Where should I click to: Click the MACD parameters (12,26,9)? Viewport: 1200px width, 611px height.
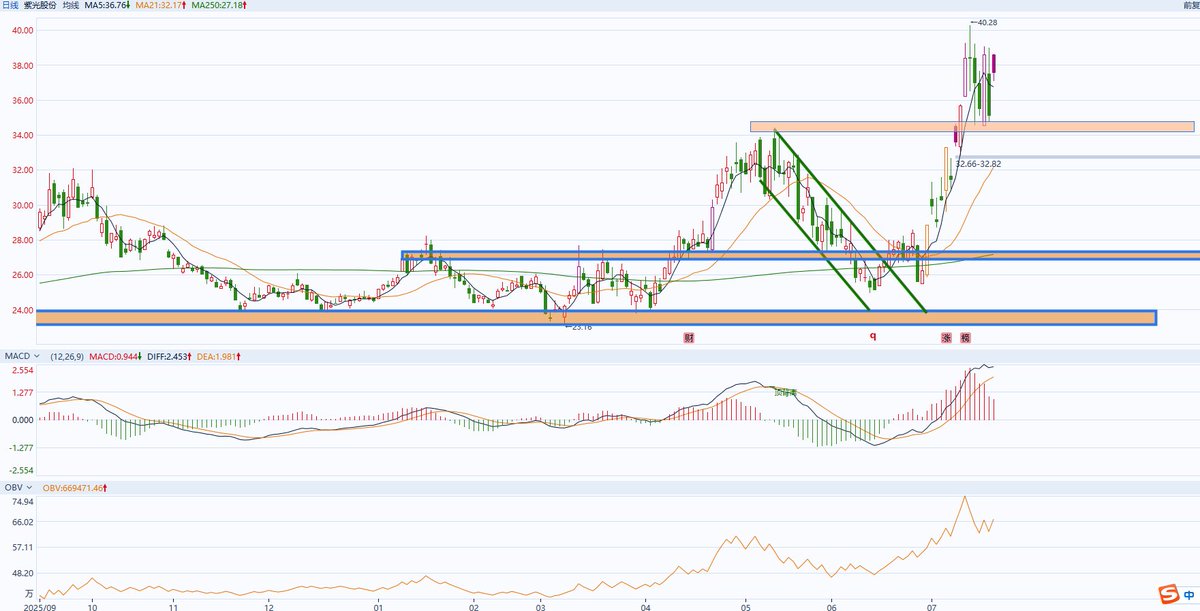(x=66, y=355)
